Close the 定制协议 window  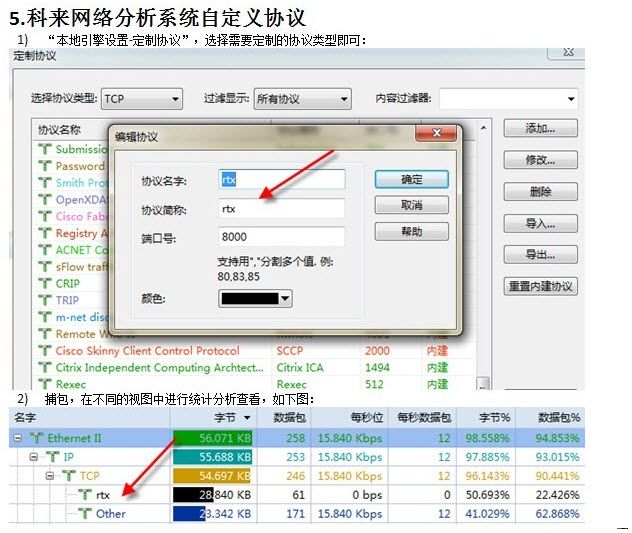[568, 52]
